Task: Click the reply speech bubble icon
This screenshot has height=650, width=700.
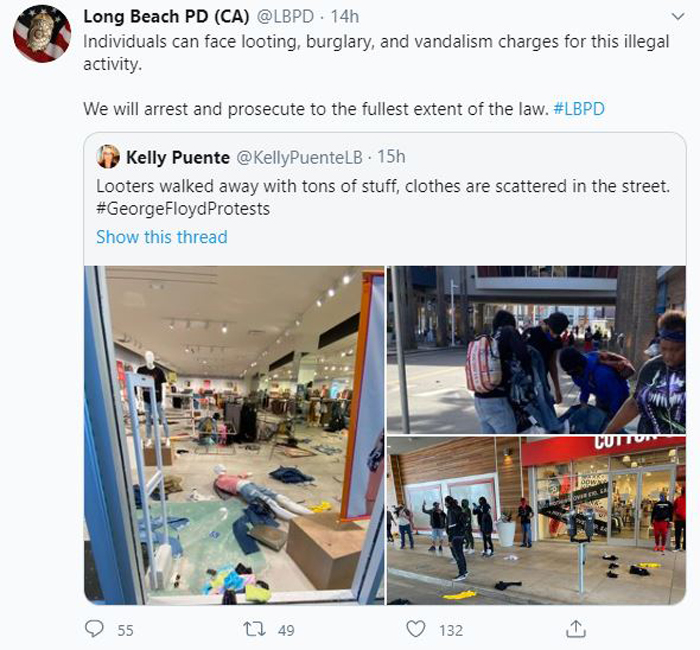Action: click(94, 629)
